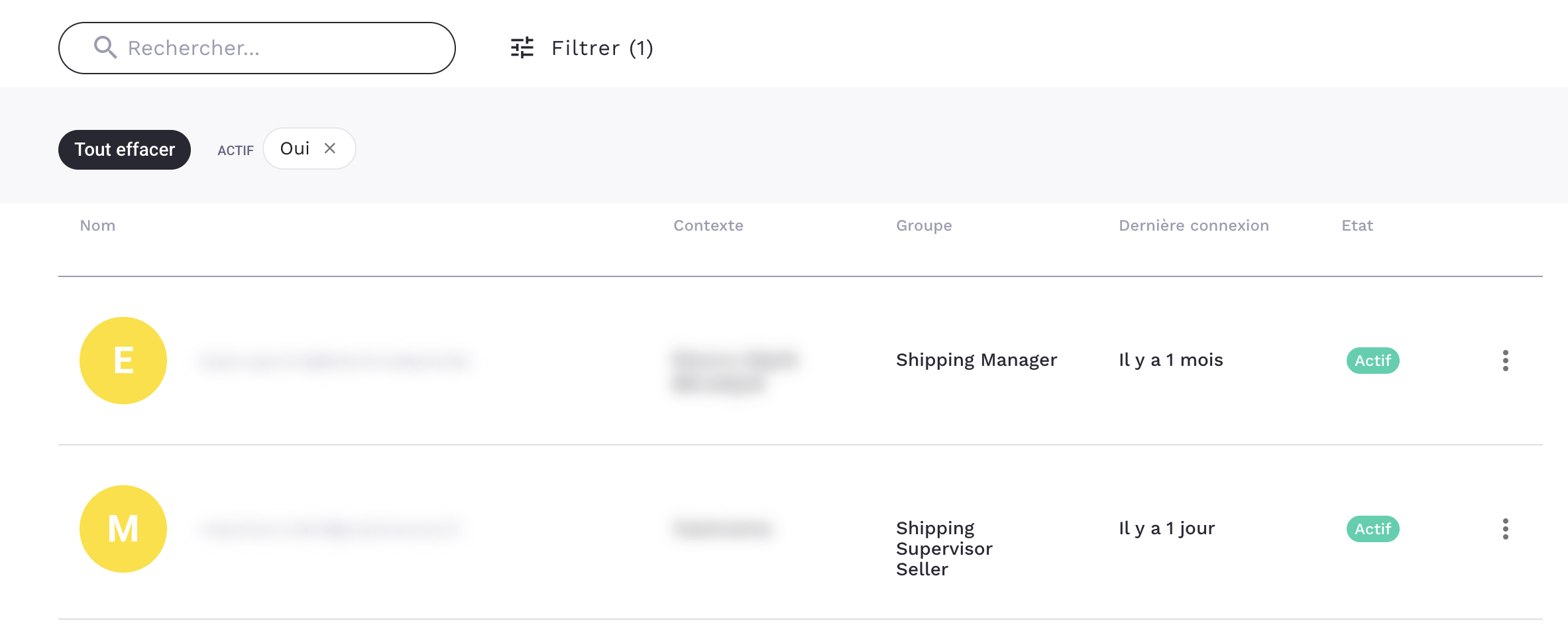Click the Actif badge on user M row
The height and width of the screenshot is (631, 1568).
pos(1372,529)
